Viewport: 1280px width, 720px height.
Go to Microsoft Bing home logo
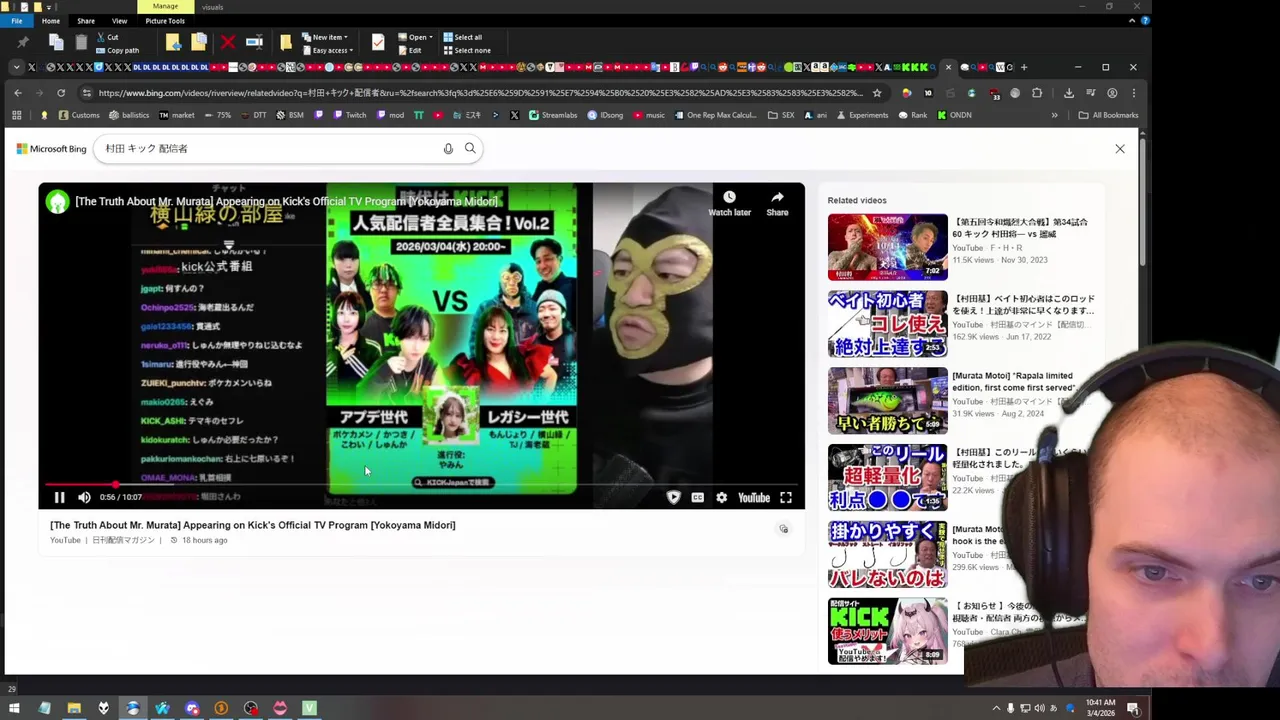pyautogui.click(x=52, y=148)
